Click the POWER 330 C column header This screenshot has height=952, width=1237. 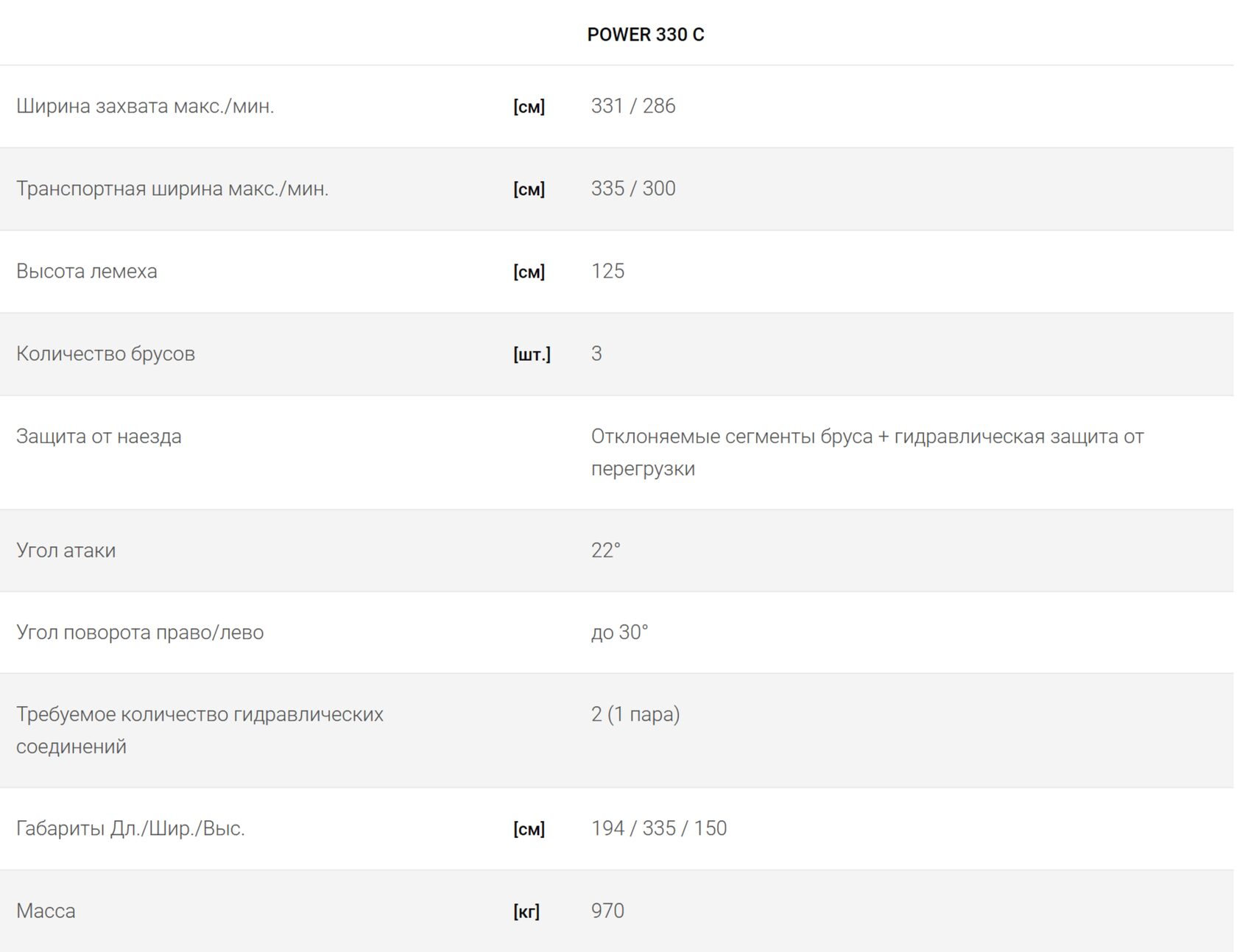645,35
